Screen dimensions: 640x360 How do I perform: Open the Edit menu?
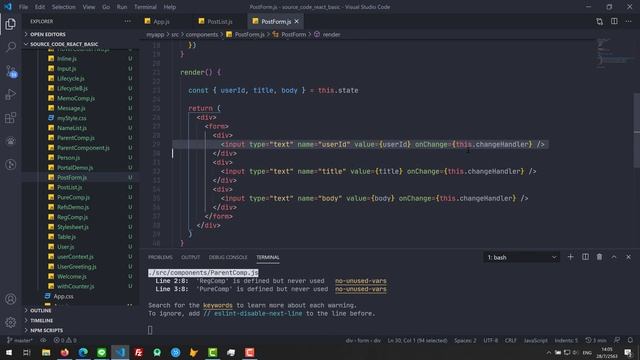click(x=40, y=7)
